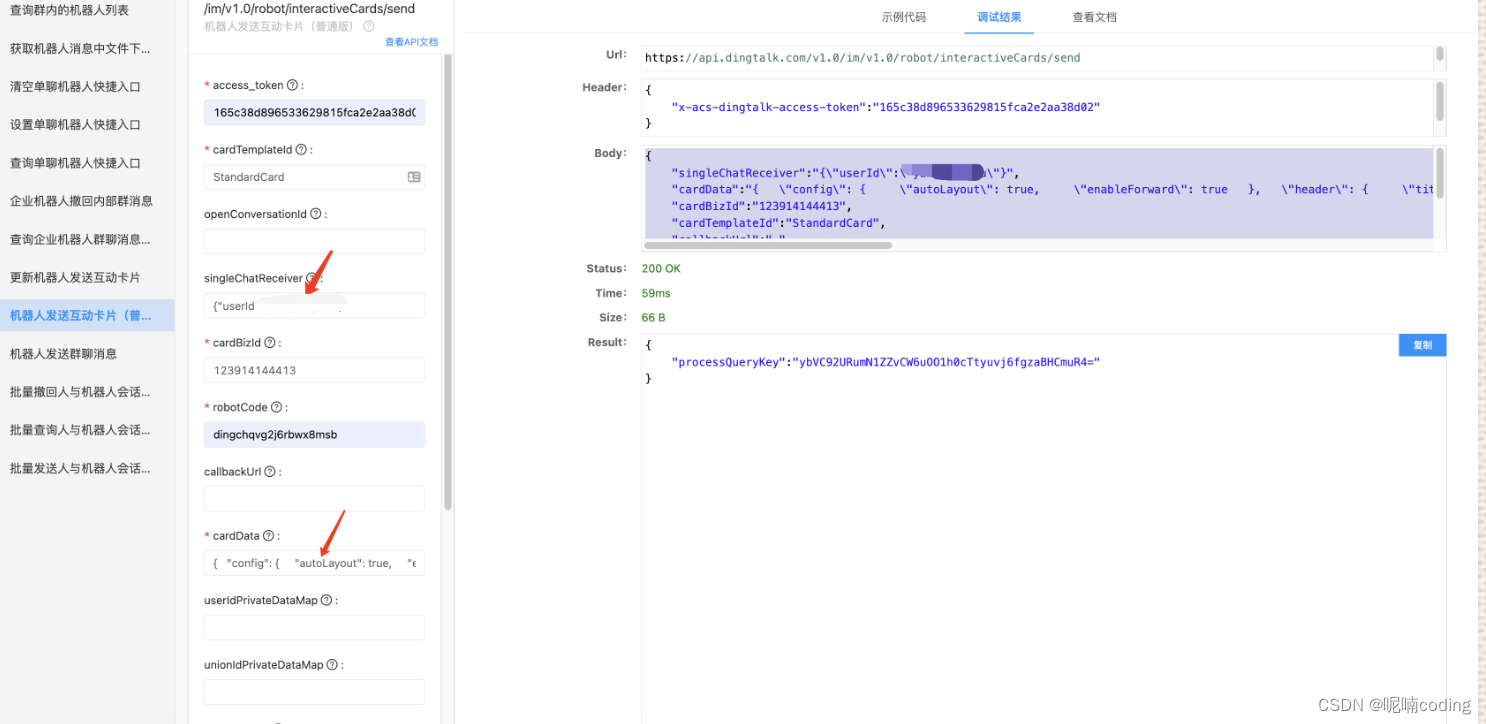Click the 66 B size value
The height and width of the screenshot is (724, 1486).
pyautogui.click(x=653, y=318)
